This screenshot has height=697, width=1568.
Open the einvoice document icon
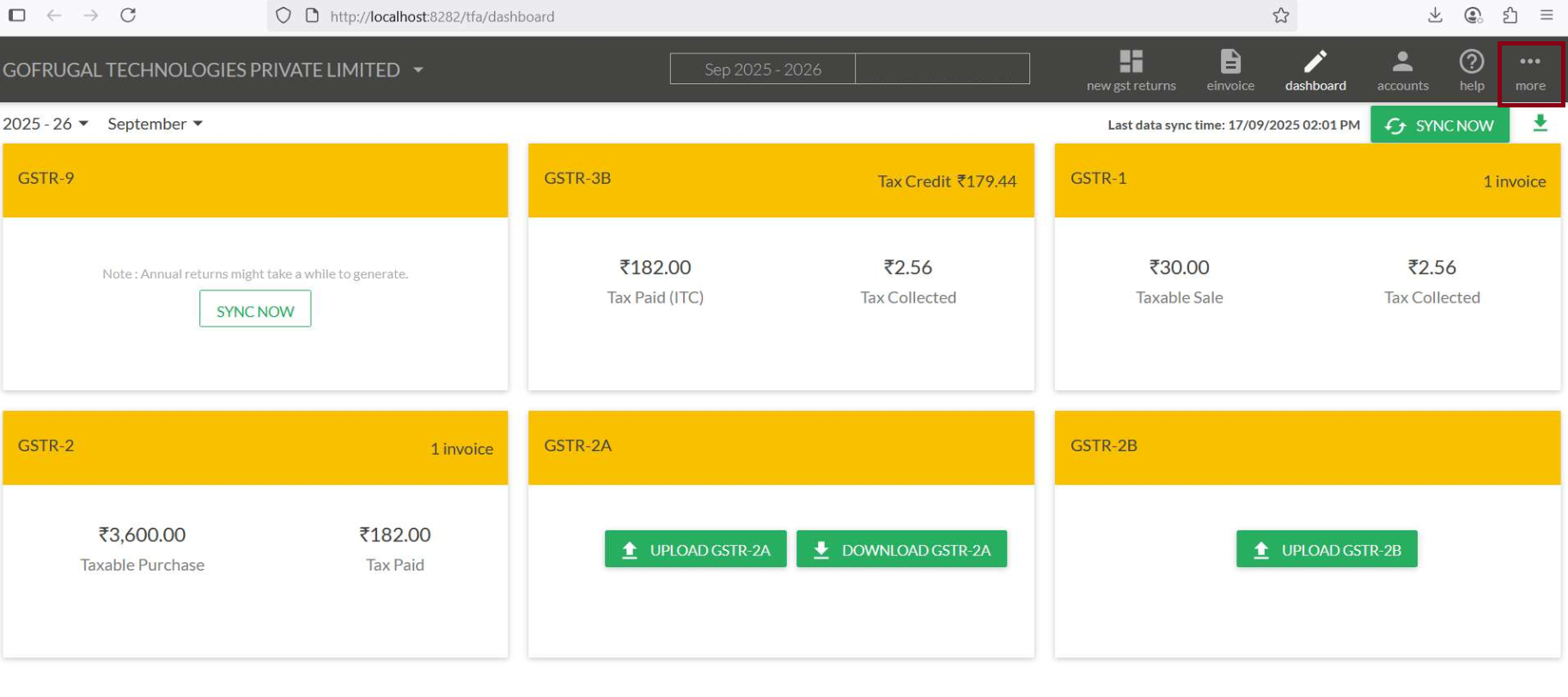pyautogui.click(x=1230, y=63)
